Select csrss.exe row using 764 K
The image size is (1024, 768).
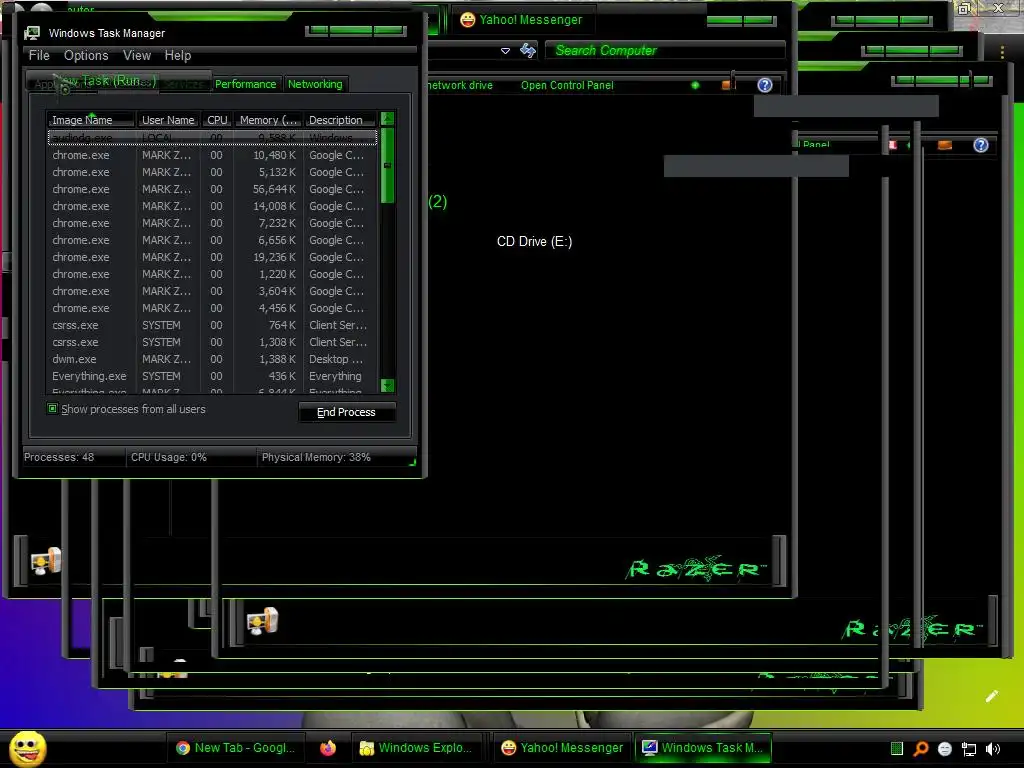(212, 325)
